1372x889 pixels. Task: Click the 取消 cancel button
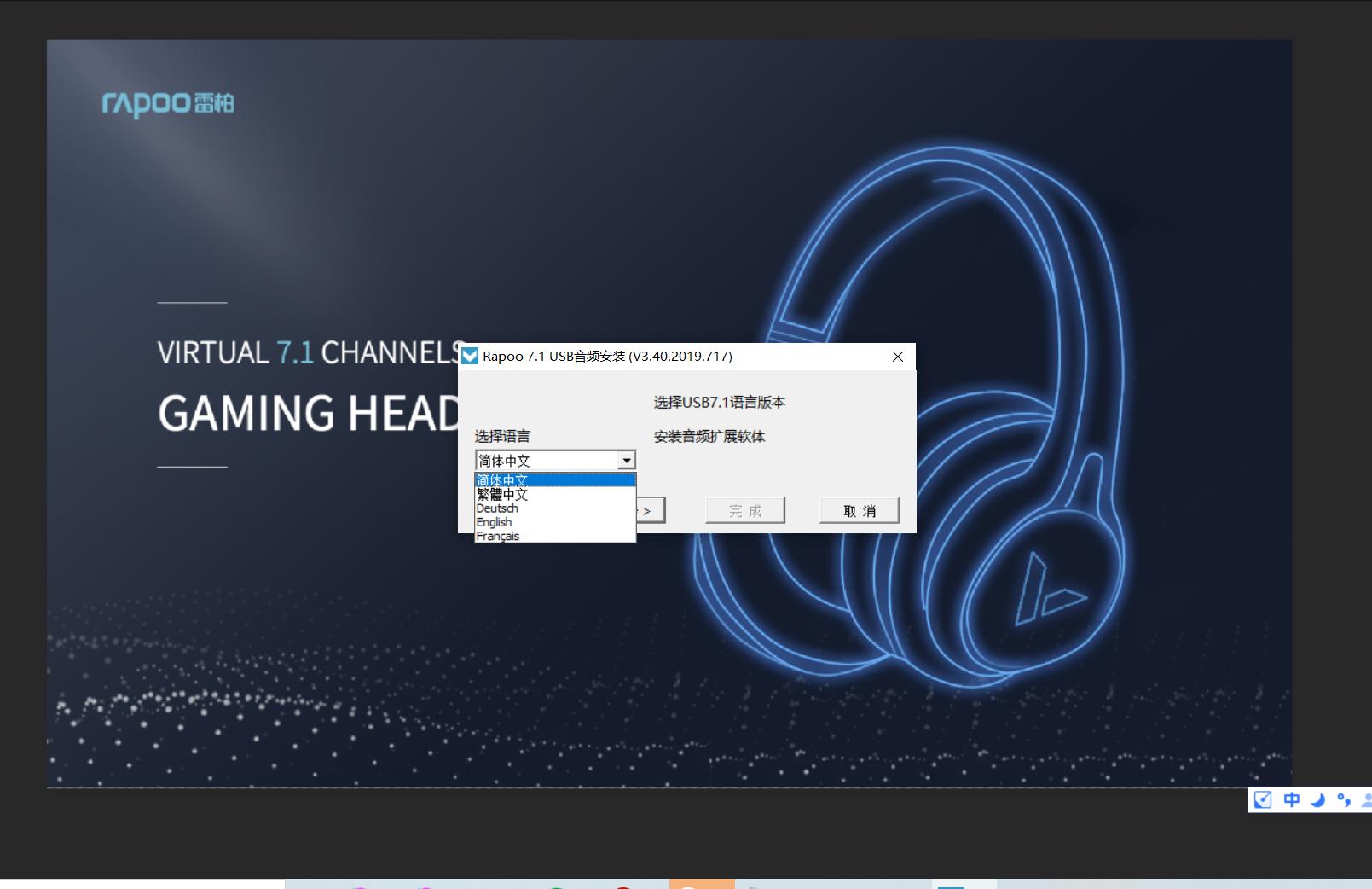(x=859, y=511)
